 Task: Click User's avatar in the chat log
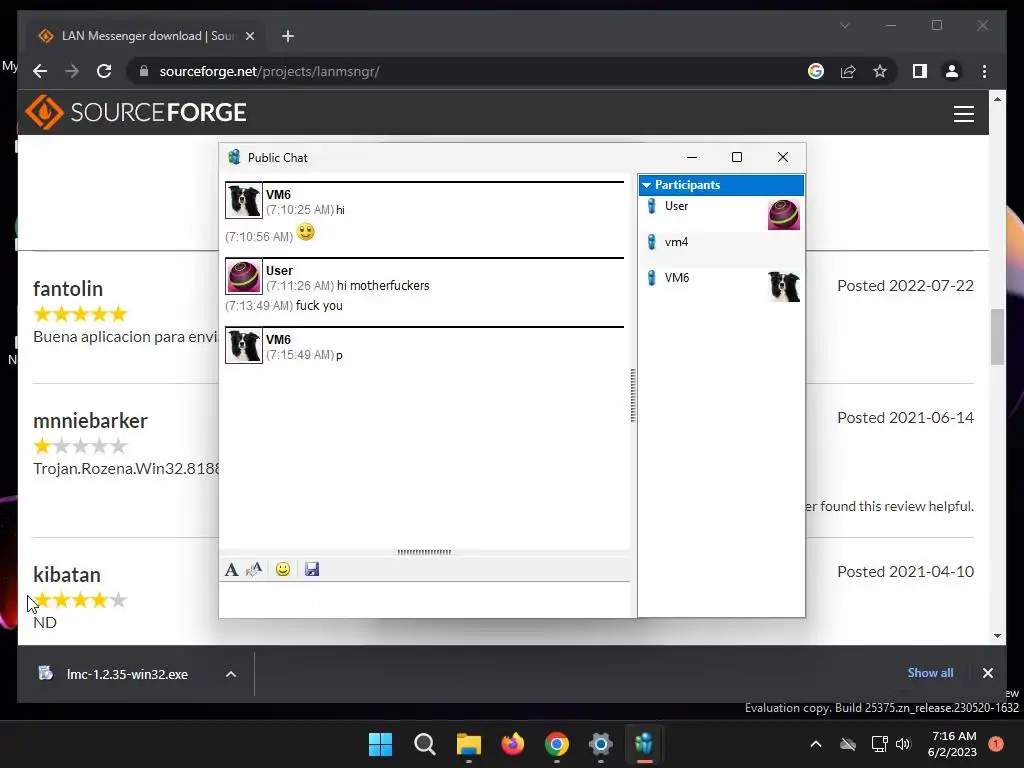coord(244,276)
